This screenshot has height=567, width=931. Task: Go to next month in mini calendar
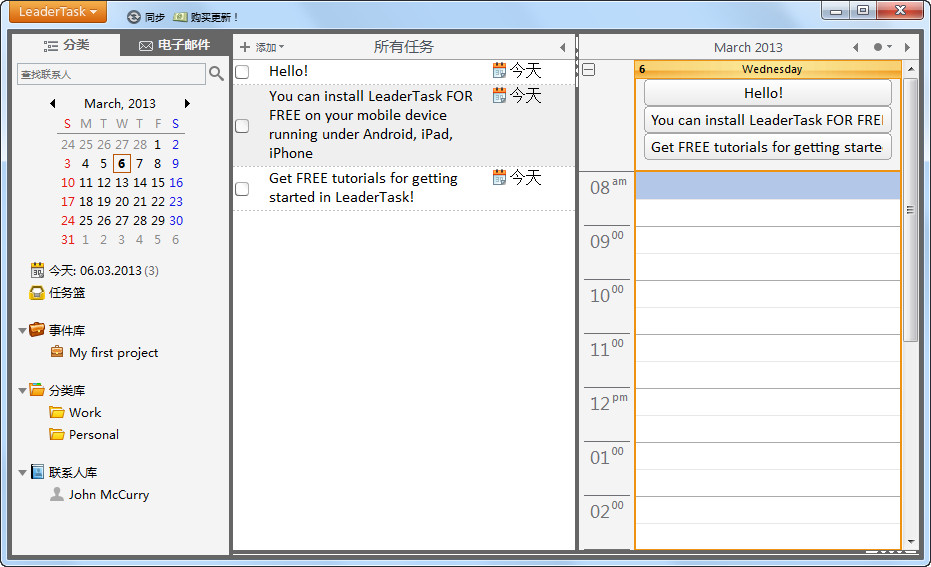point(187,103)
